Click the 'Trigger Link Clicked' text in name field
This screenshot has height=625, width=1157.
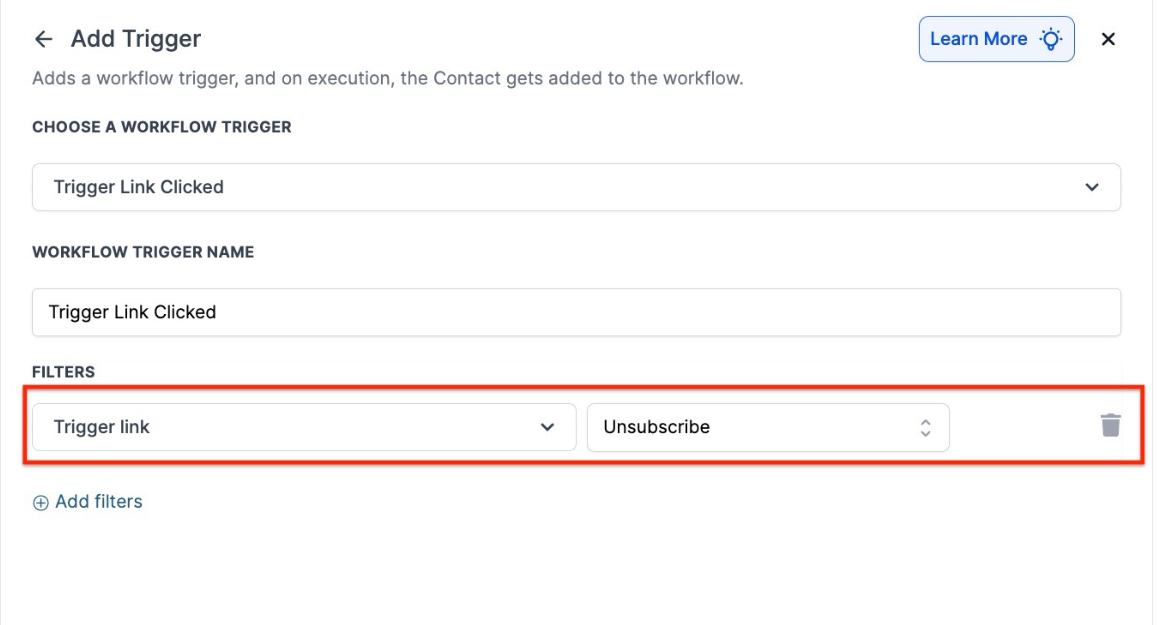coord(132,312)
